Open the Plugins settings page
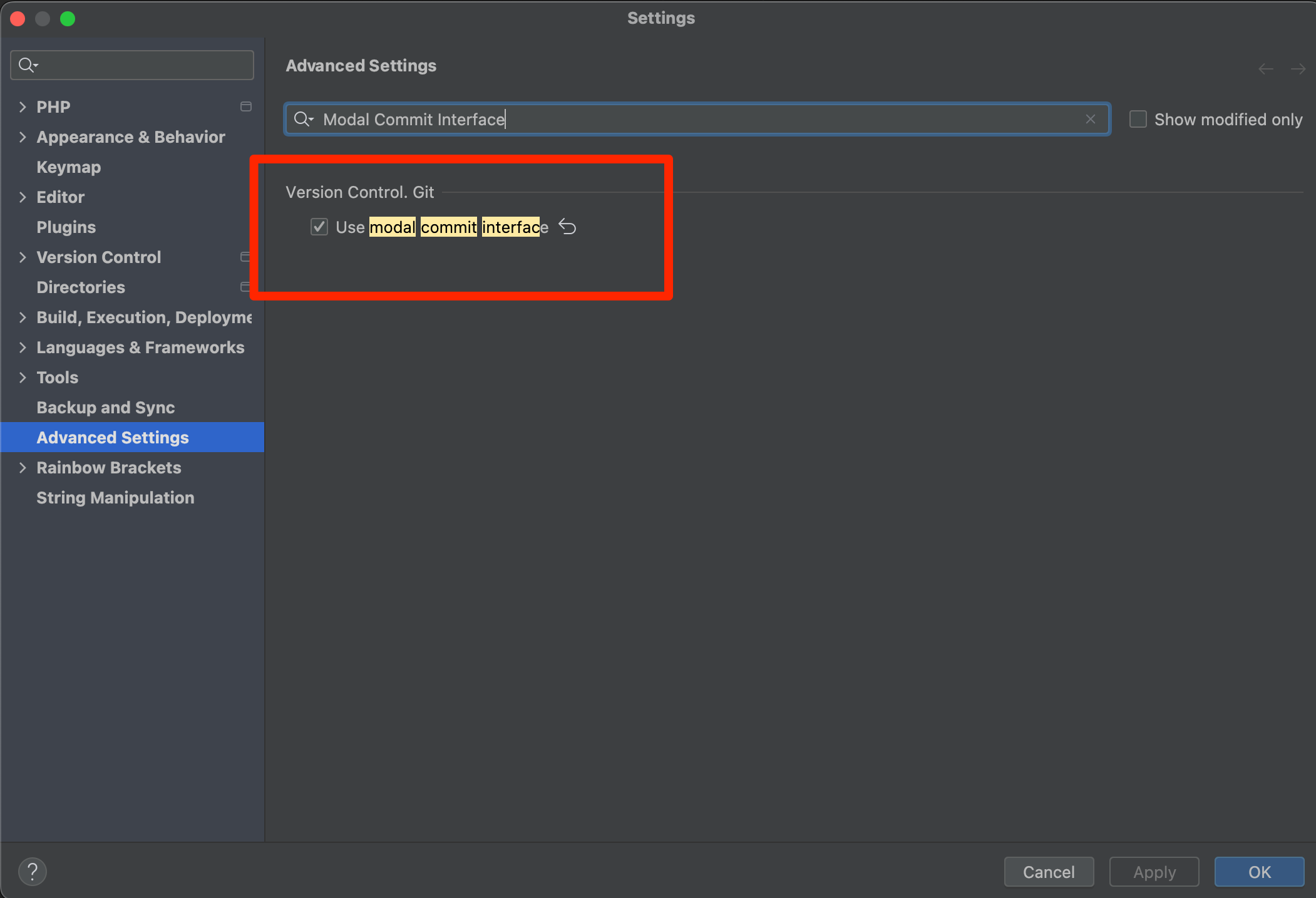The image size is (1316, 898). point(66,227)
